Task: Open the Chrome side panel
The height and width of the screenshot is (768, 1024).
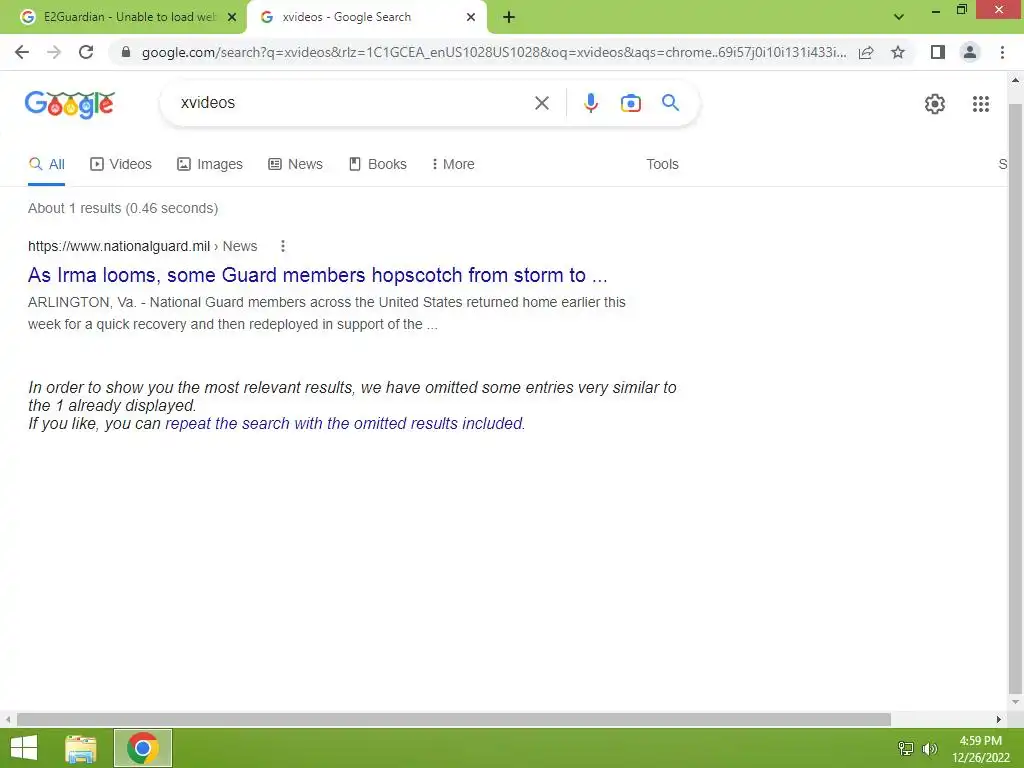Action: pos(938,52)
